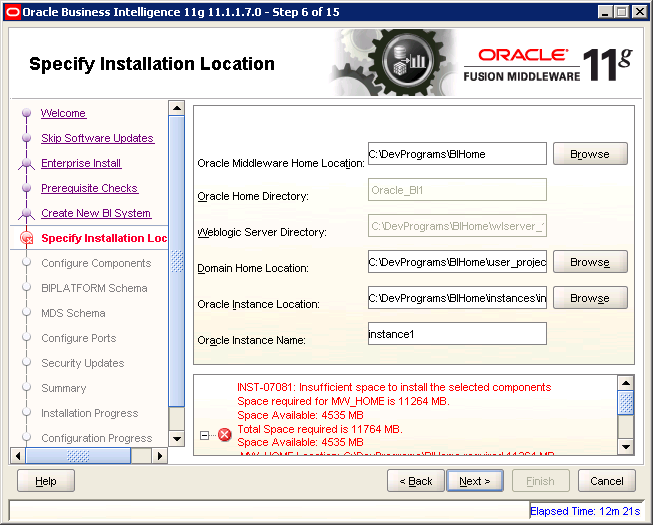Click the Installation Progress step label
The height and width of the screenshot is (525, 653).
pos(90,413)
